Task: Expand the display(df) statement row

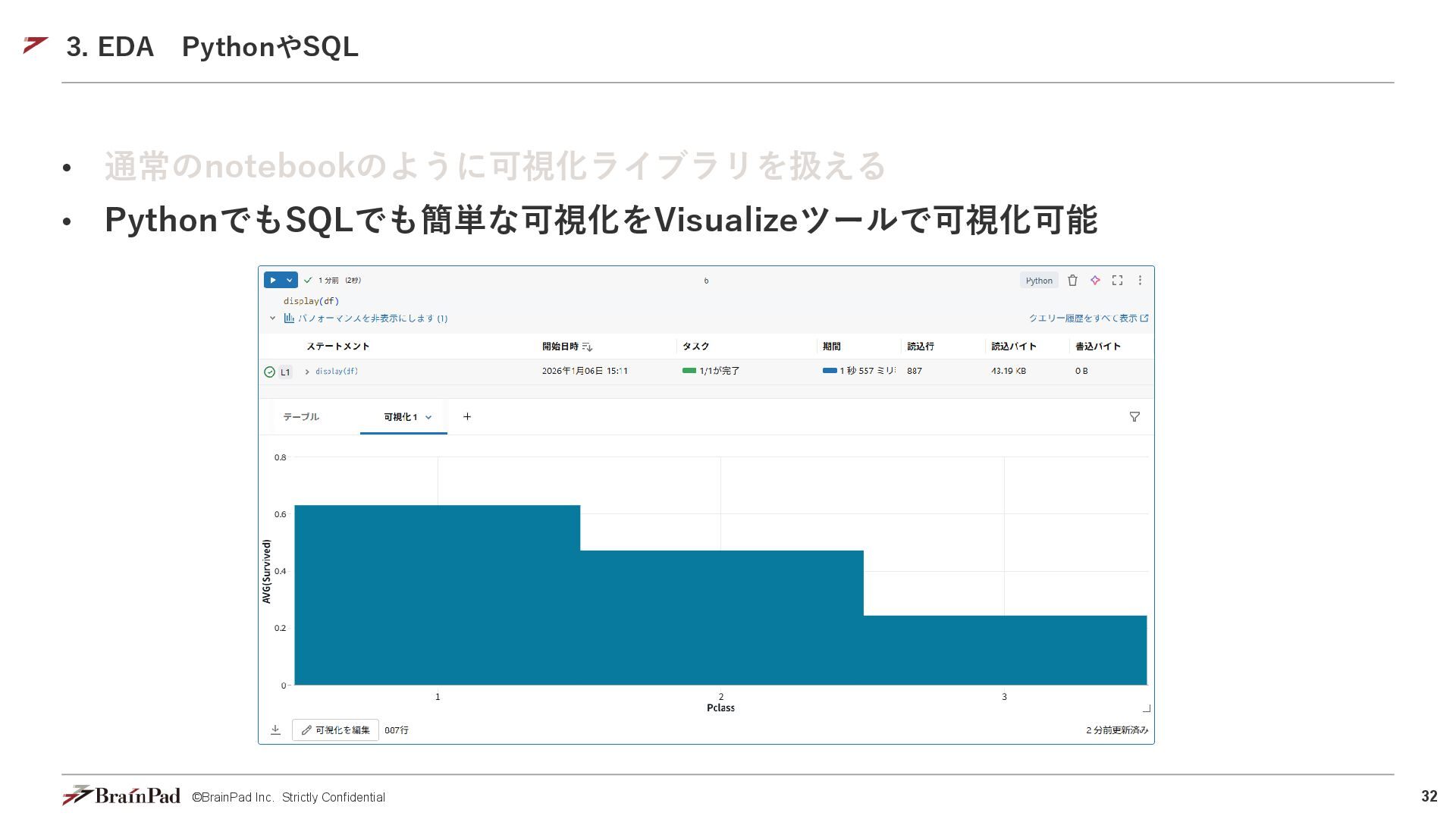Action: (x=307, y=372)
